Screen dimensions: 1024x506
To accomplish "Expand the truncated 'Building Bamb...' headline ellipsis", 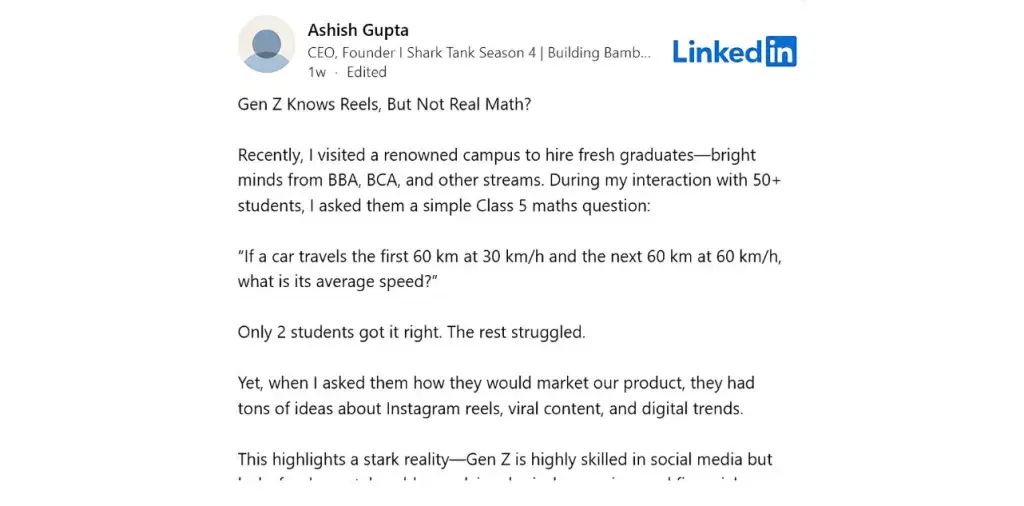I will coord(642,52).
